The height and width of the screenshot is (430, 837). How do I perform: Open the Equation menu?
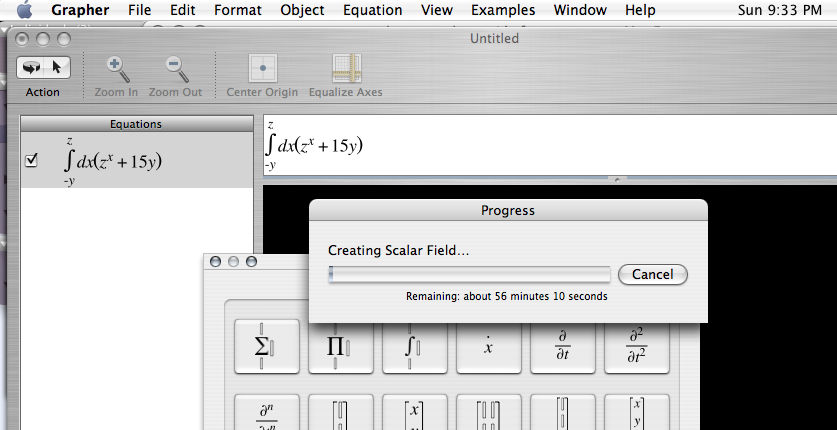(373, 10)
